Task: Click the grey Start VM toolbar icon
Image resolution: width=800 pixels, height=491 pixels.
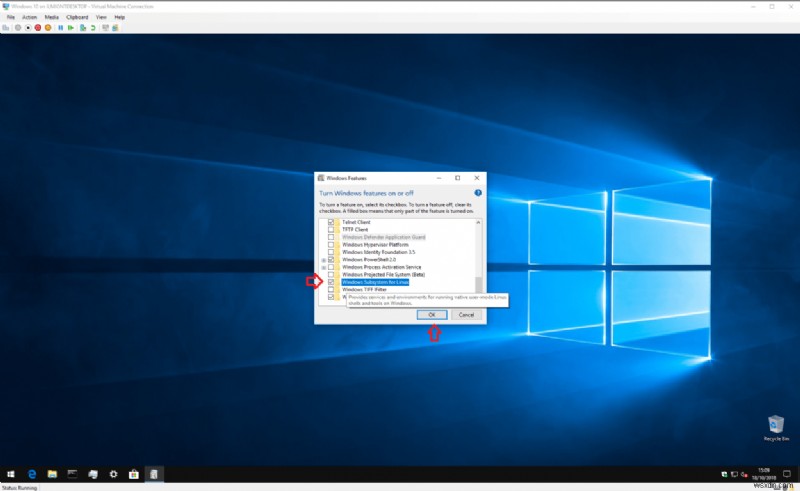Action: click(18, 28)
